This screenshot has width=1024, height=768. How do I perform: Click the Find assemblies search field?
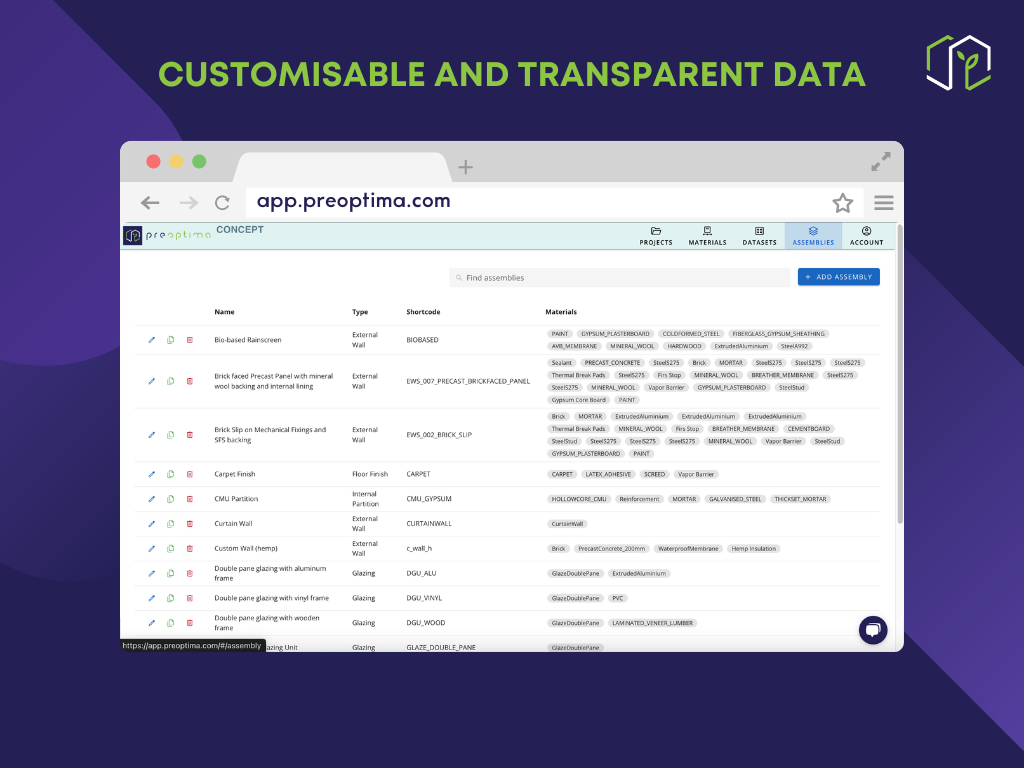pyautogui.click(x=620, y=277)
